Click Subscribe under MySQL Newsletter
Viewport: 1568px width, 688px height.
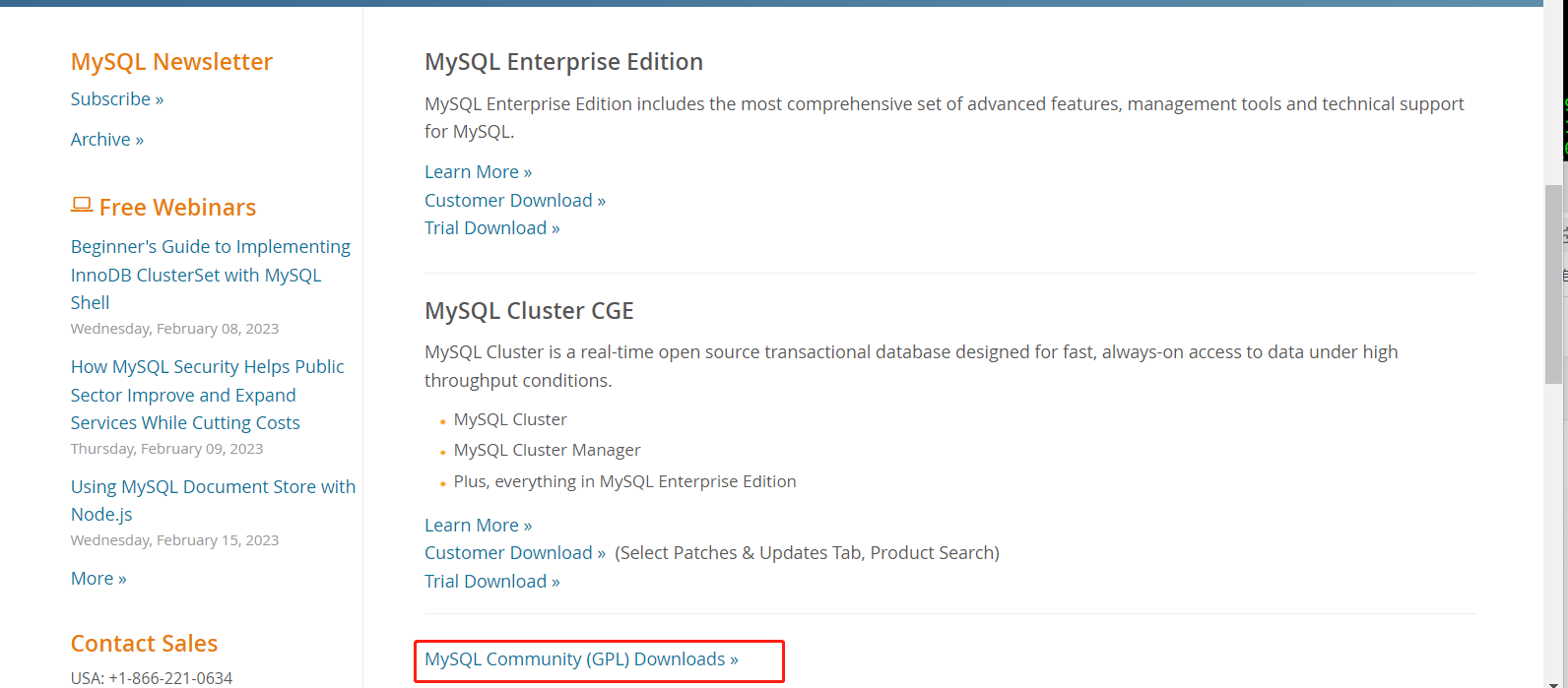(116, 98)
